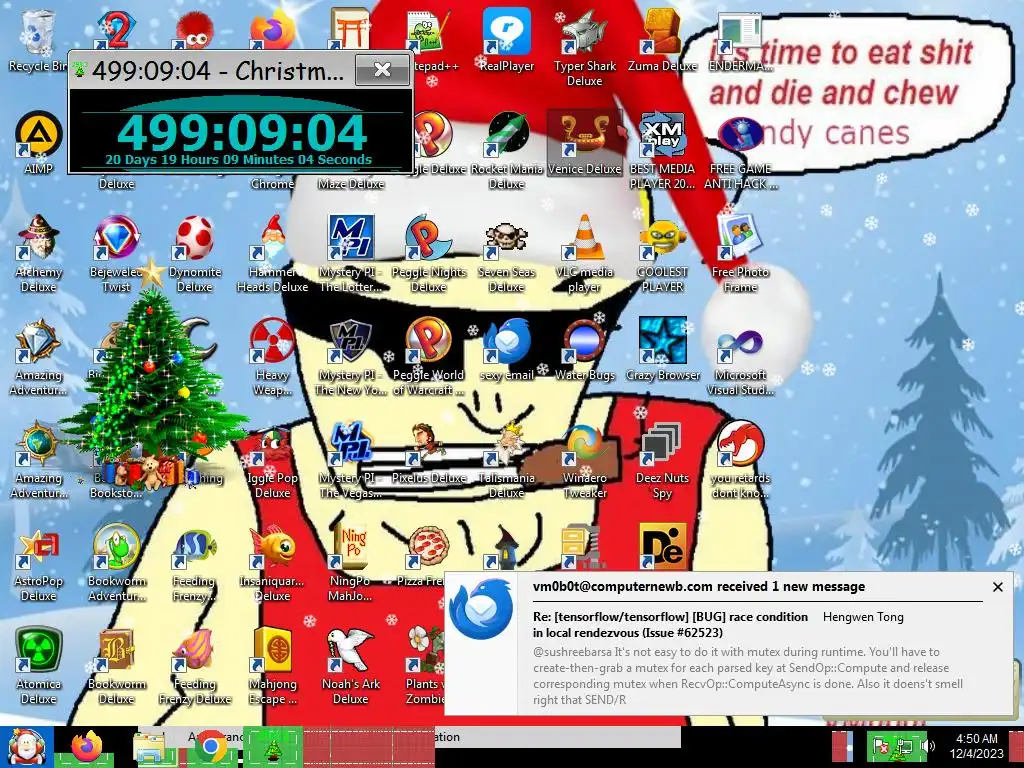Open Bookworm Adventures shortcut

[x=116, y=563]
